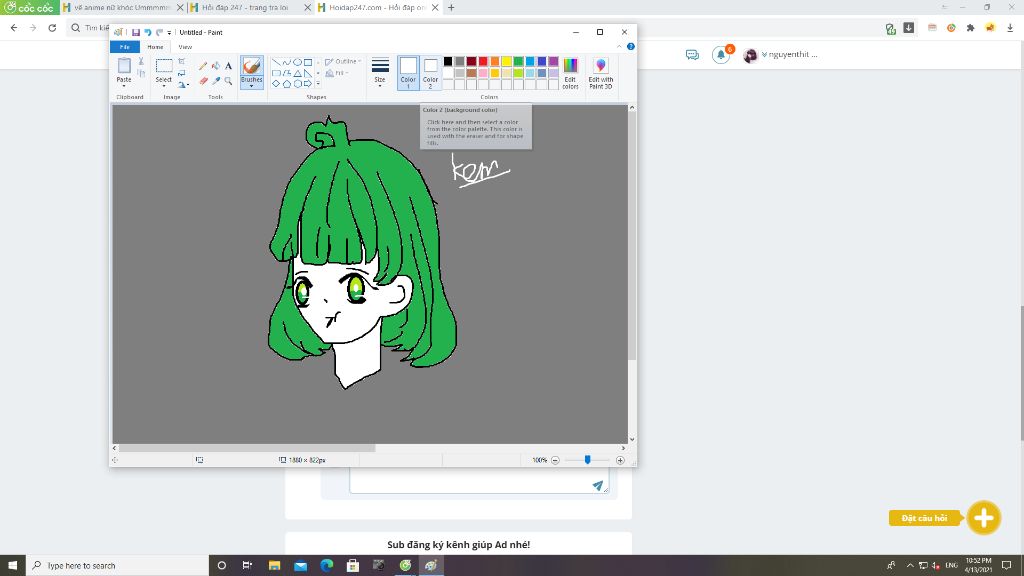1024x576 pixels.
Task: Open the Outline dropdown in Shapes group
Action: pos(344,61)
